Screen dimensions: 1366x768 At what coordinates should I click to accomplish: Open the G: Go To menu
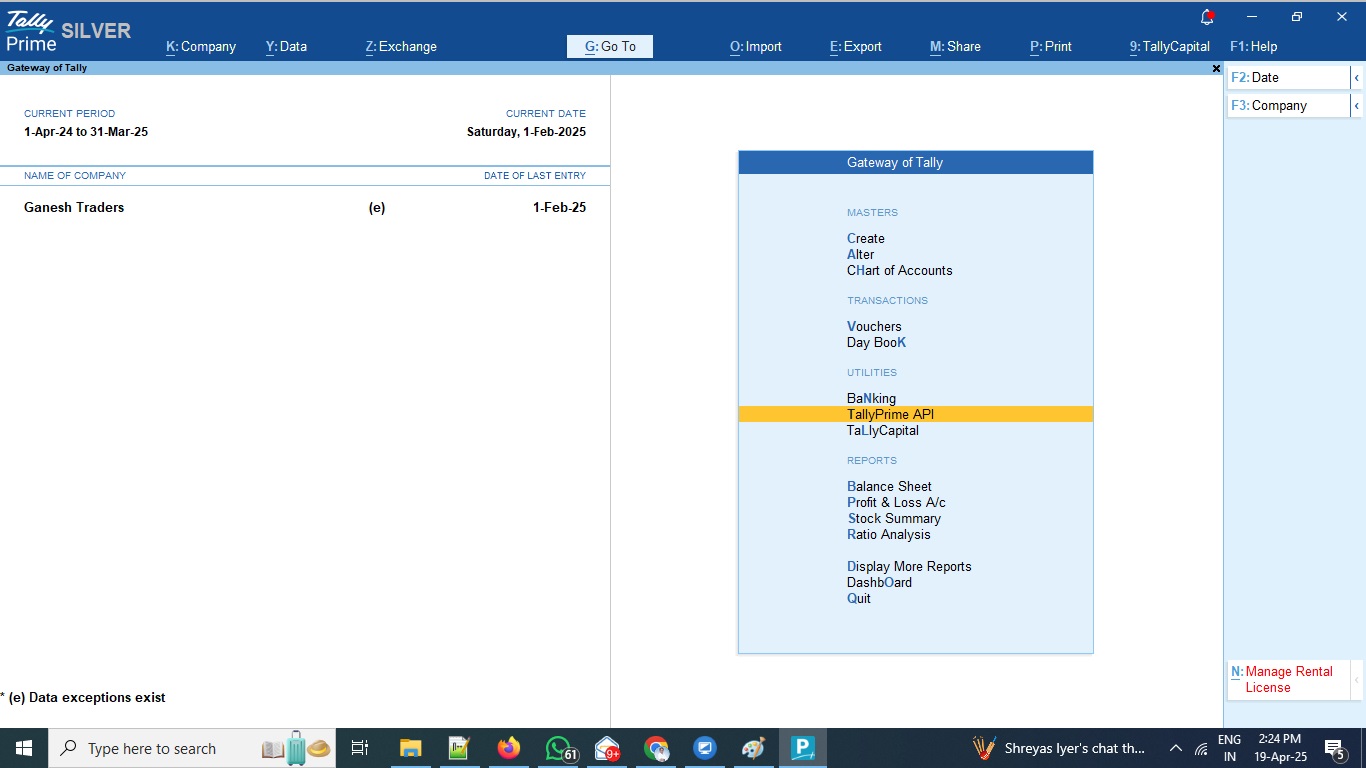click(610, 47)
